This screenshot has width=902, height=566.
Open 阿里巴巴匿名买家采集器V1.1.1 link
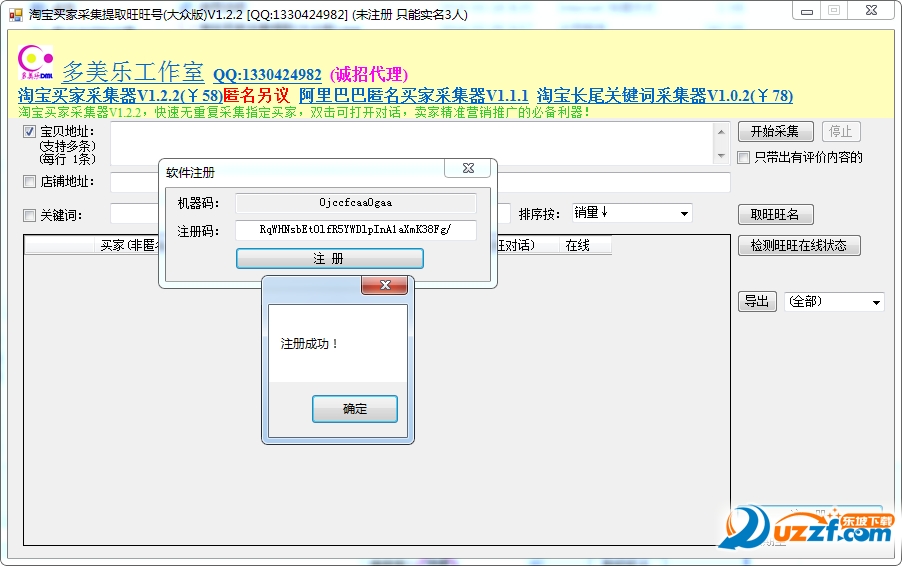(414, 95)
